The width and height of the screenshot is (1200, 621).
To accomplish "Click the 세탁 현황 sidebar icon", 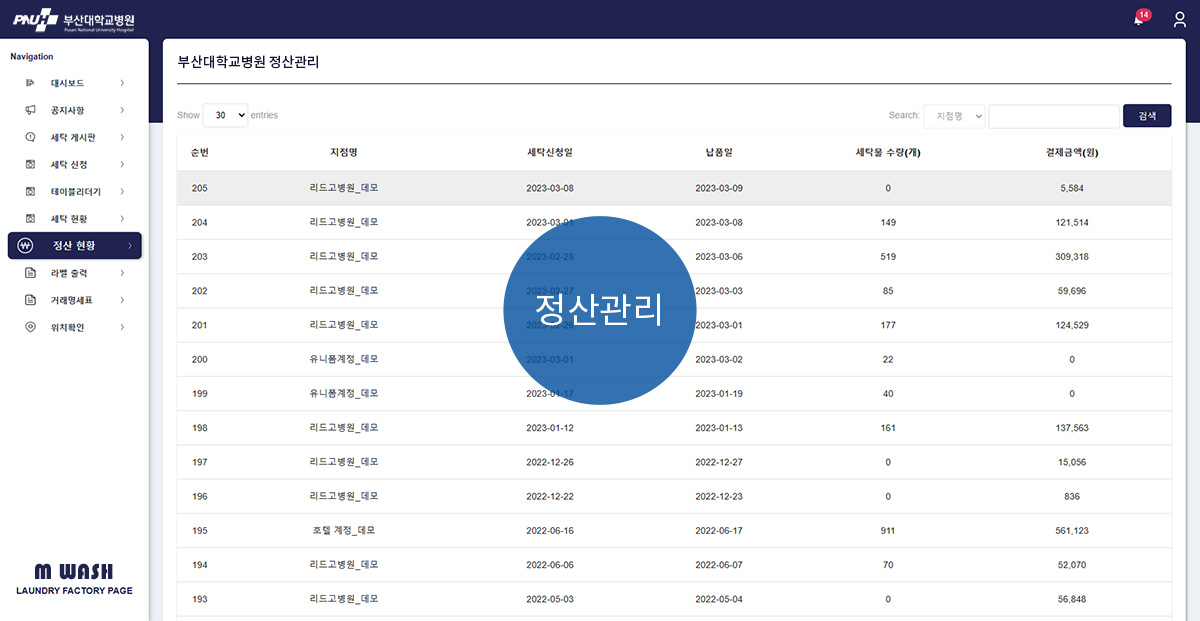I will click(30, 218).
